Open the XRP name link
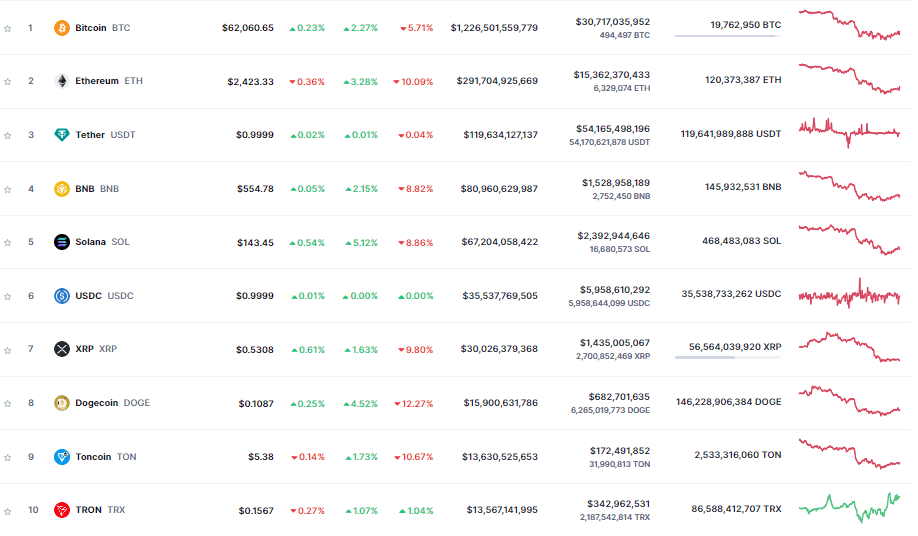 point(96,349)
